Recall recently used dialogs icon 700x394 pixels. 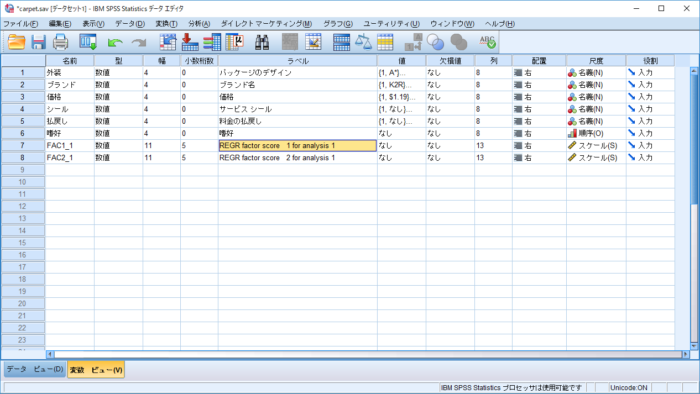[88, 42]
